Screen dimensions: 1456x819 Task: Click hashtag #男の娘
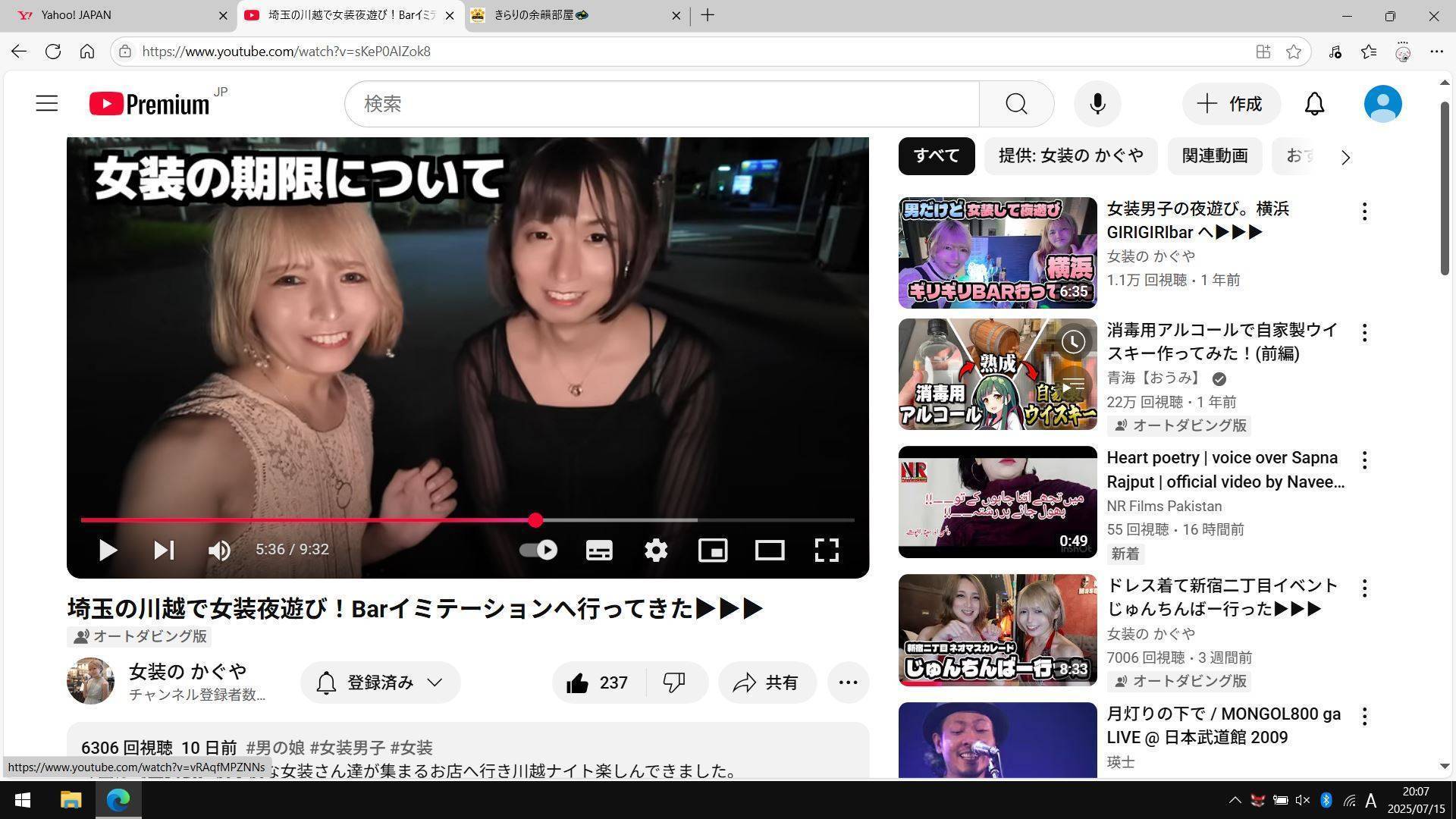tap(275, 748)
